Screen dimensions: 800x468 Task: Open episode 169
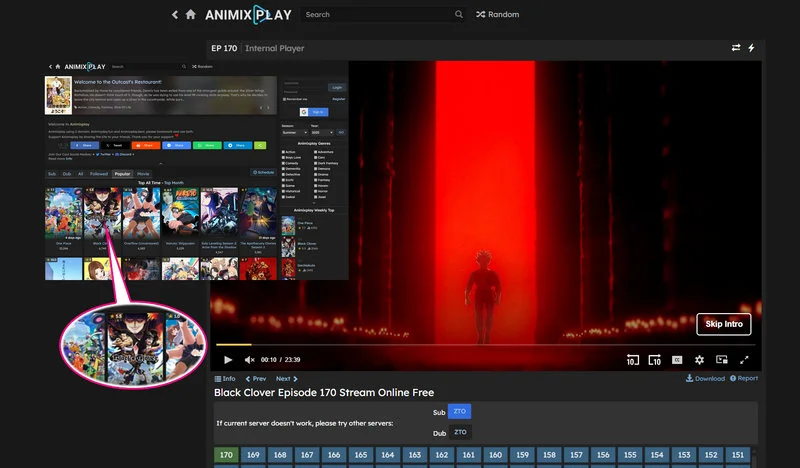[253, 455]
